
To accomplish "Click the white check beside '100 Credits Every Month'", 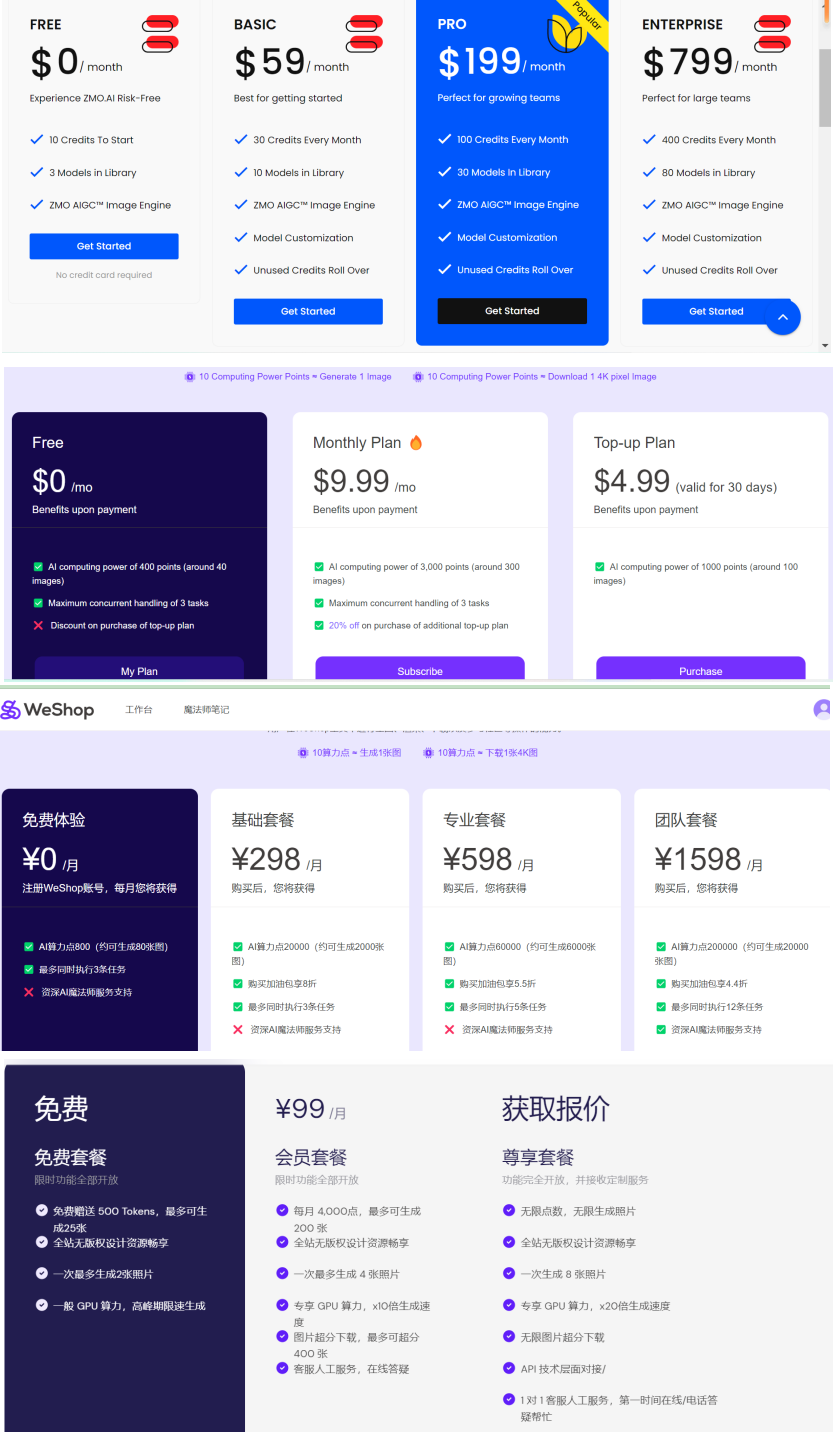I will 444,139.
